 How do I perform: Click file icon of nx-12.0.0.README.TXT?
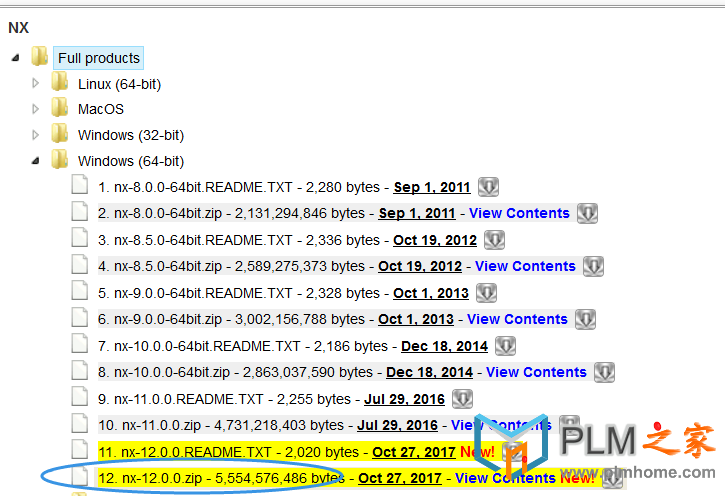(80, 449)
